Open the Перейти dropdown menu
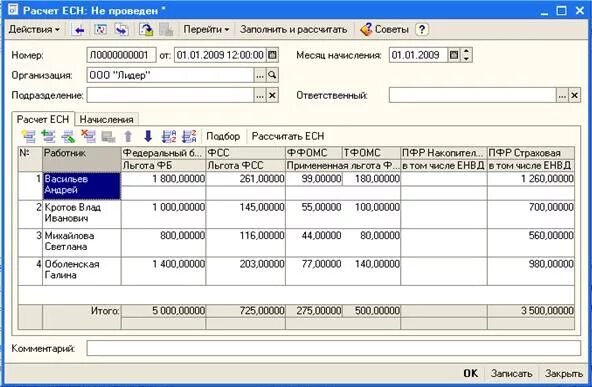This screenshot has width=592, height=387. click(206, 29)
